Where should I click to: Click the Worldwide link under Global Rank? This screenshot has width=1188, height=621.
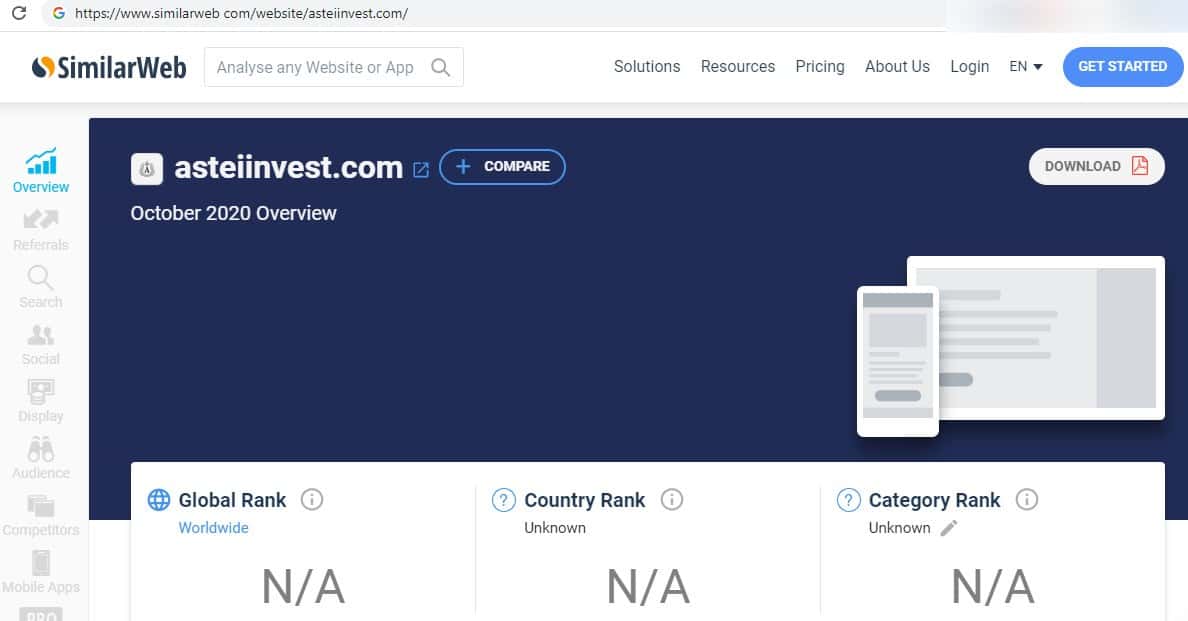(213, 528)
